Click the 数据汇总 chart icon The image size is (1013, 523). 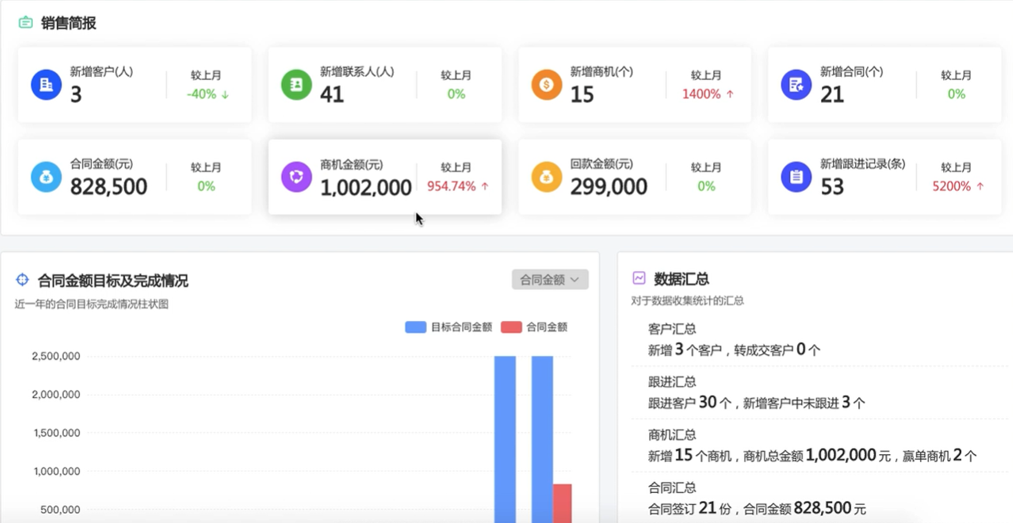tap(639, 279)
